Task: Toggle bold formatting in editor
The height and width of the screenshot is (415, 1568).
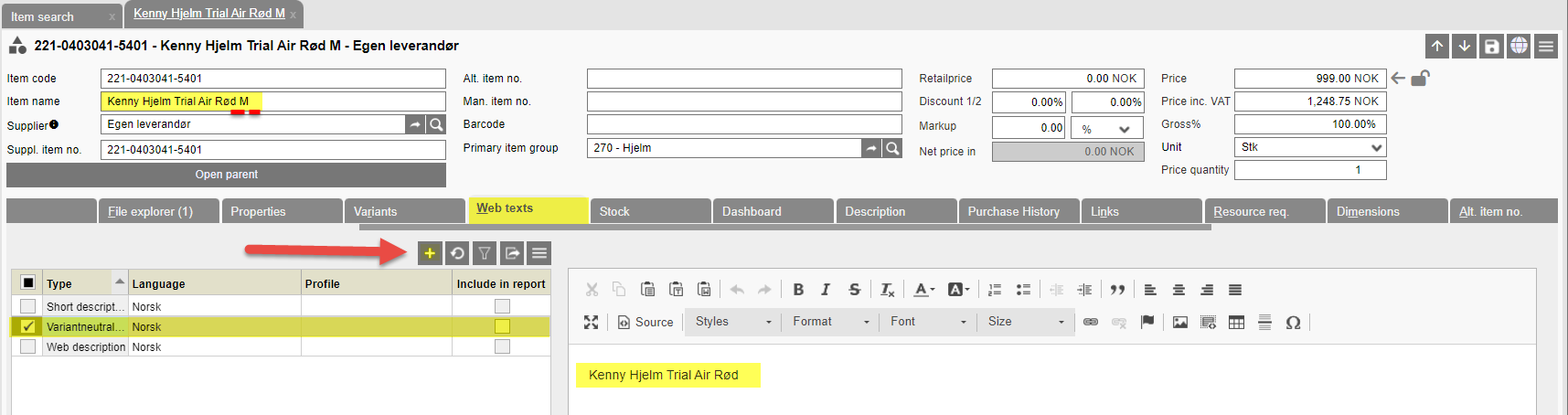Action: [798, 290]
